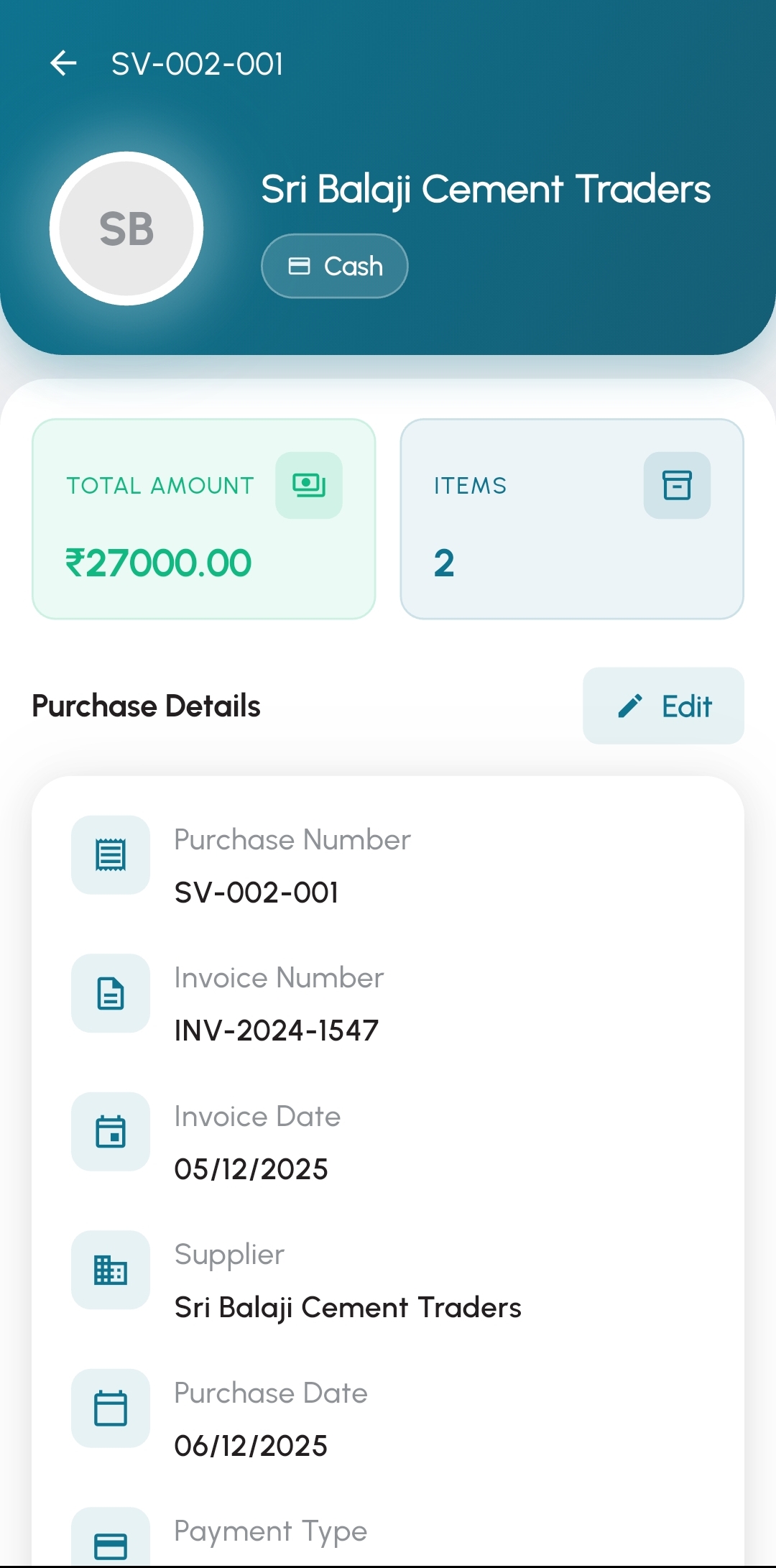The image size is (776, 1568).
Task: Tap the Cash payment chip
Action: [335, 266]
